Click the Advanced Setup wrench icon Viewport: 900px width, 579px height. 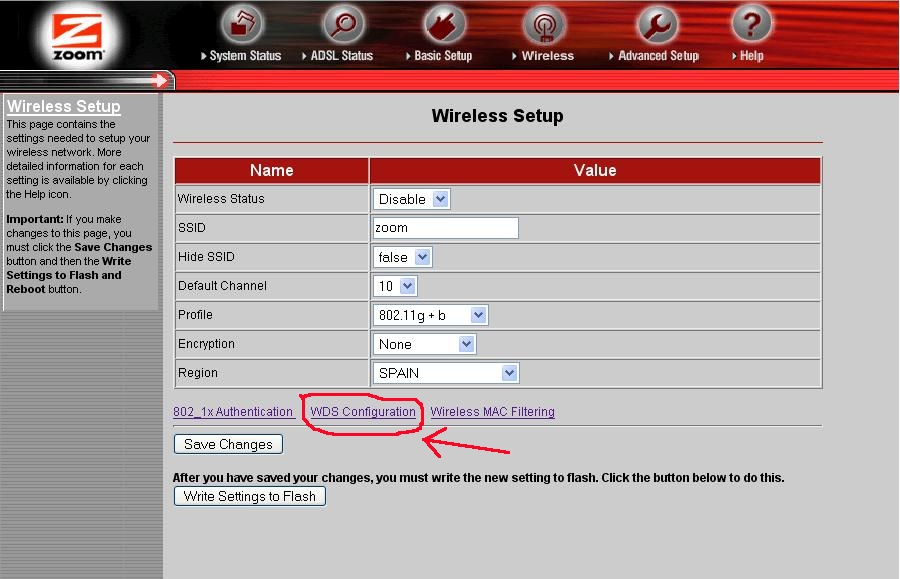tap(657, 24)
